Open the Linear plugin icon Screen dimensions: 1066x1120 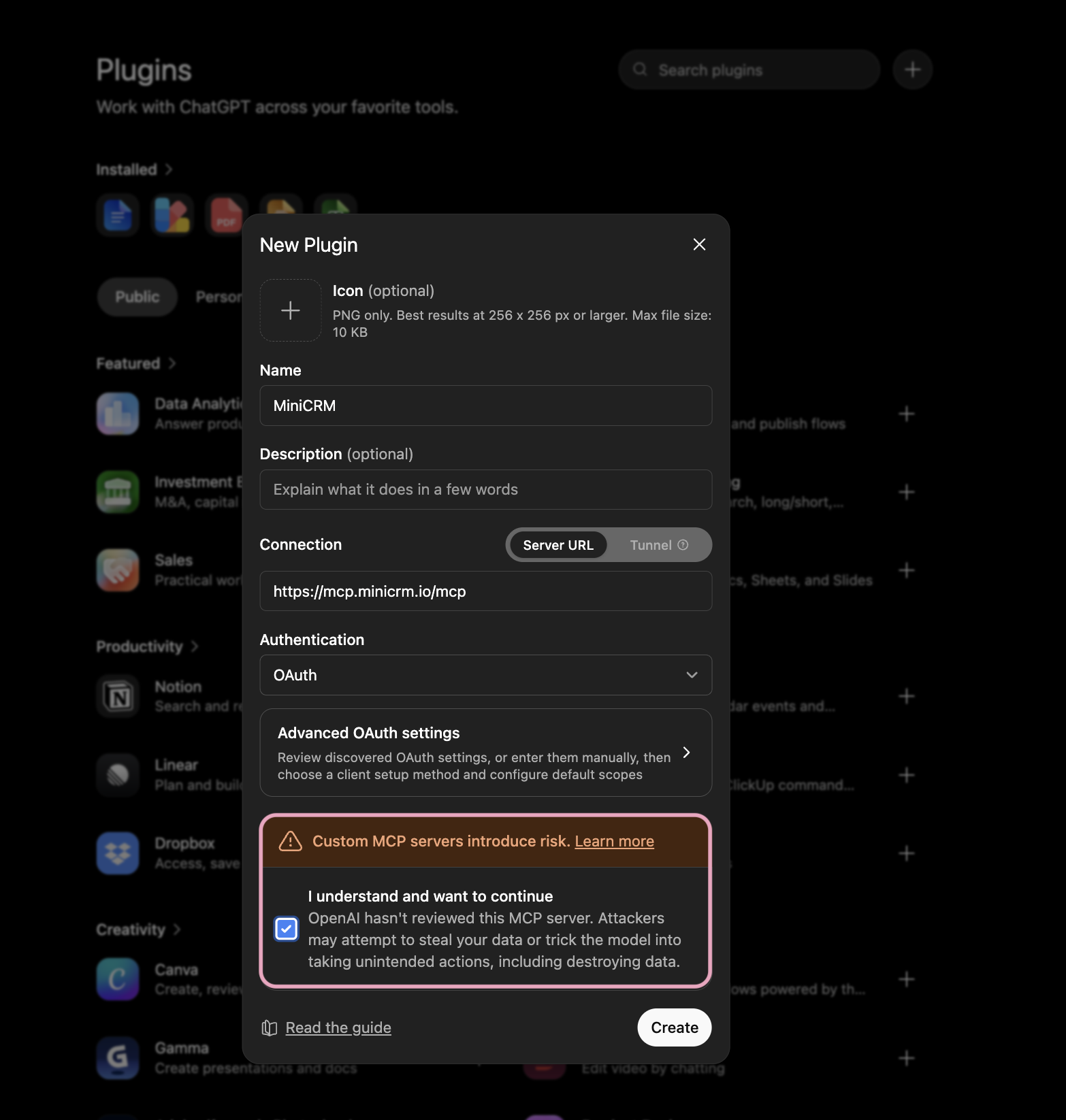pyautogui.click(x=118, y=775)
